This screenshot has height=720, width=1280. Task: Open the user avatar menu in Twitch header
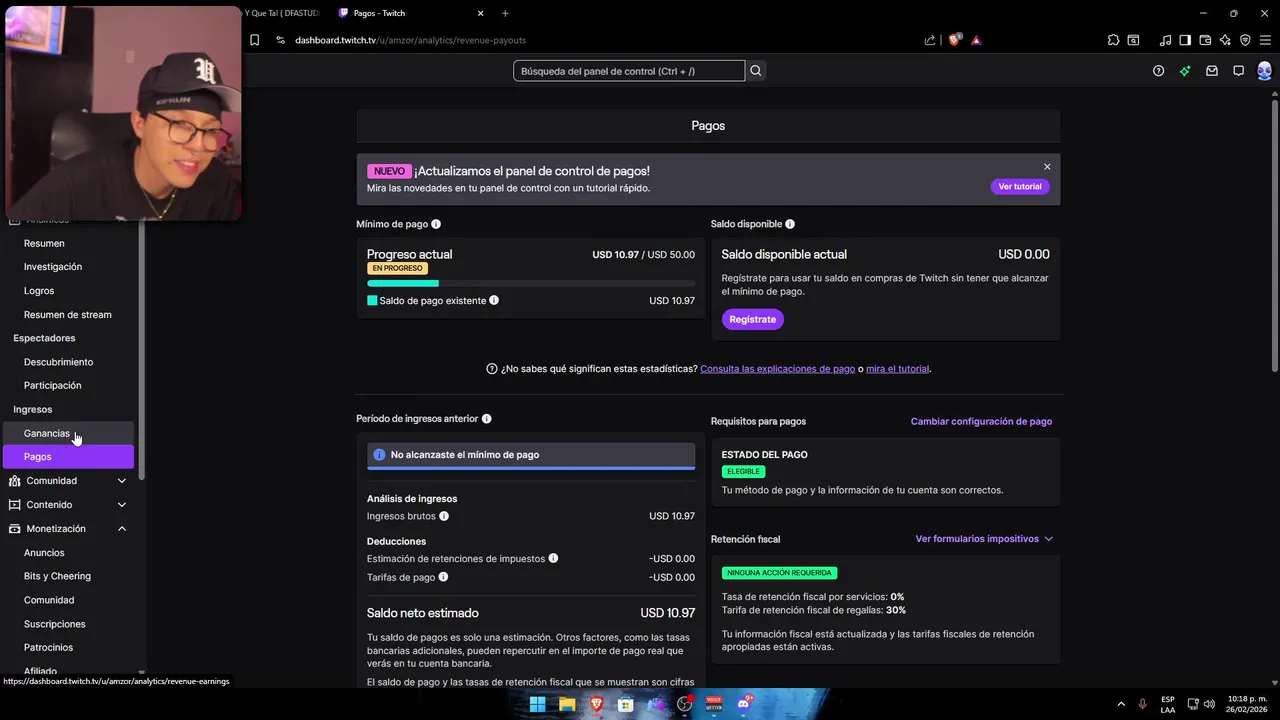[1264, 71]
